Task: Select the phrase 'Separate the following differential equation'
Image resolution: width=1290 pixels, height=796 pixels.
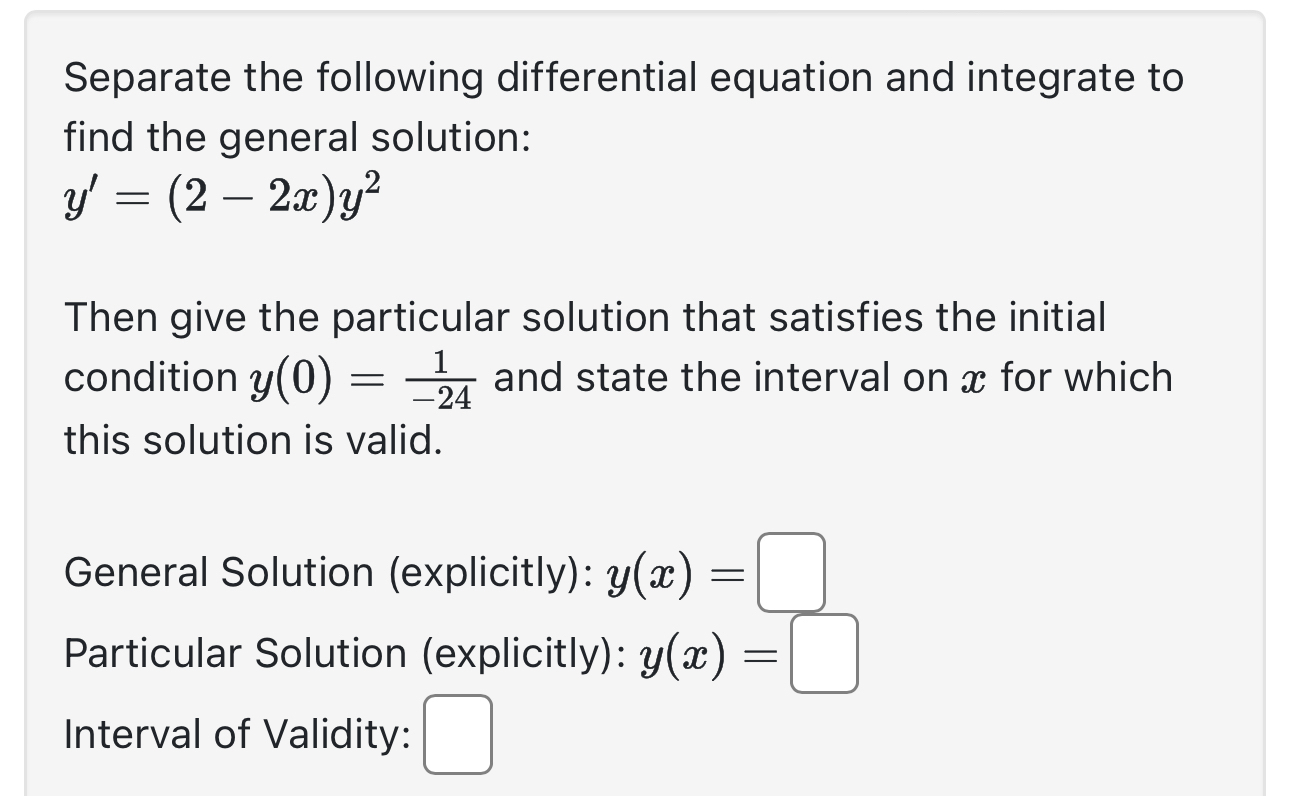Action: [480, 76]
